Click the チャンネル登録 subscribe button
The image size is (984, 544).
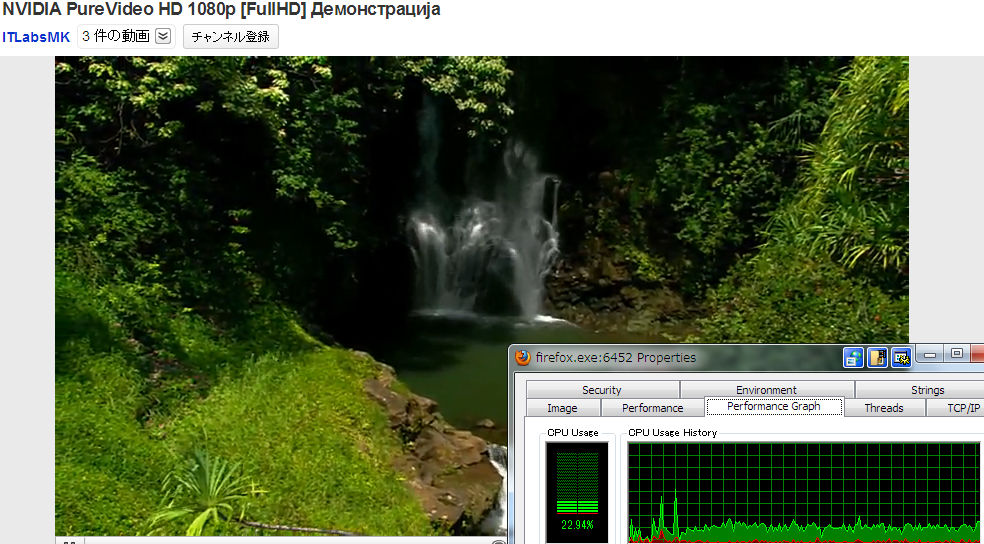[230, 36]
